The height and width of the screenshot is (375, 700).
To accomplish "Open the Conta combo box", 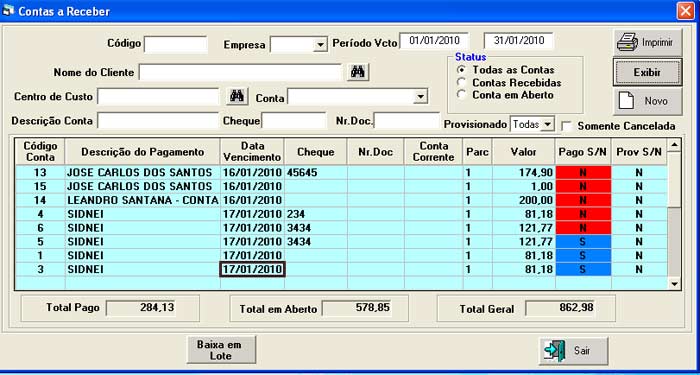I will click(x=420, y=96).
